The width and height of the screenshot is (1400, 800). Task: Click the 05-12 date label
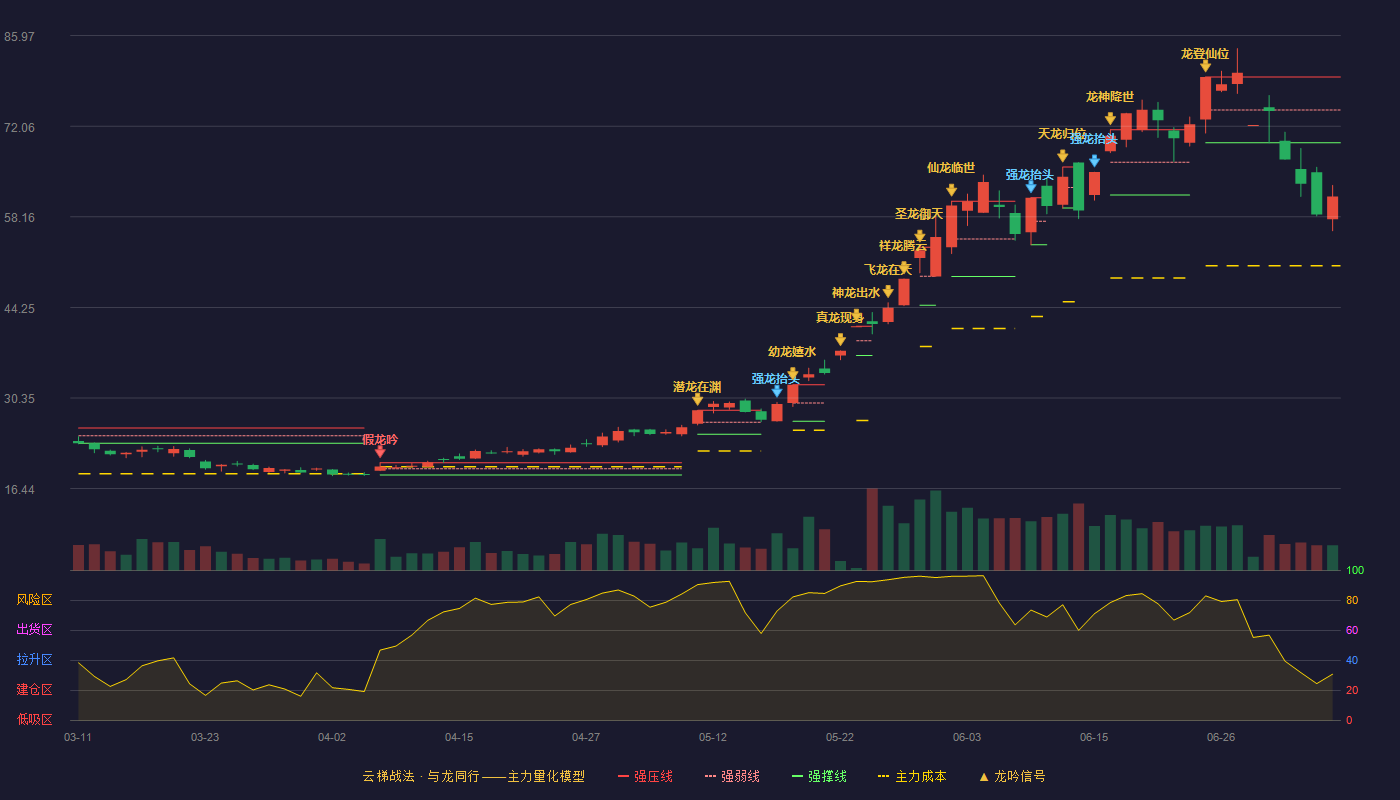(x=713, y=737)
